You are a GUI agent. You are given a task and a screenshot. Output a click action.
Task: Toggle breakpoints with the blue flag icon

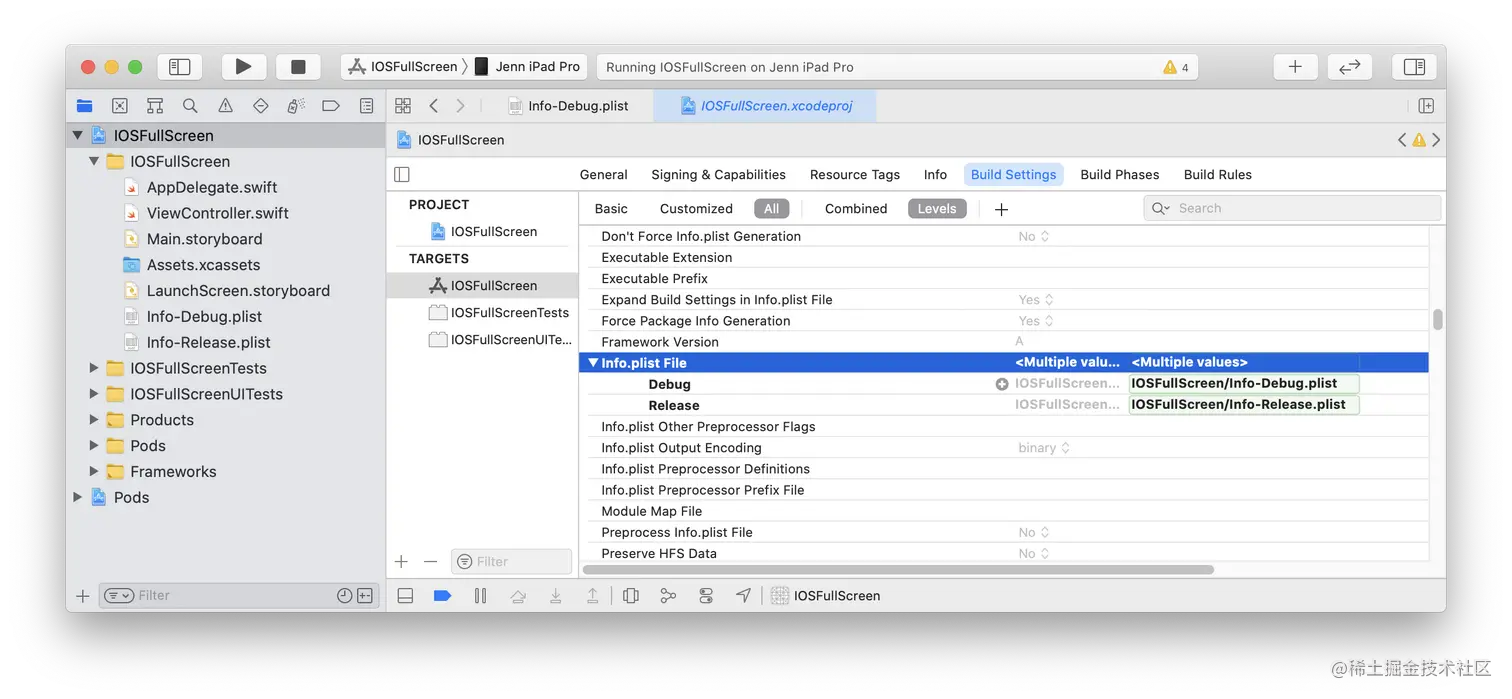442,595
